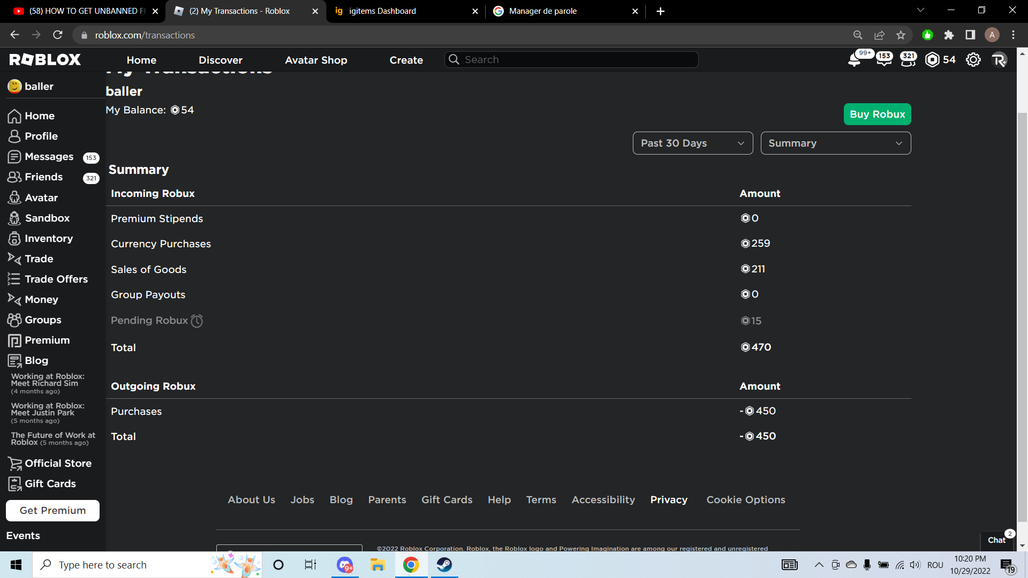Open Blog in the sidebar
The width and height of the screenshot is (1028, 578).
[36, 360]
